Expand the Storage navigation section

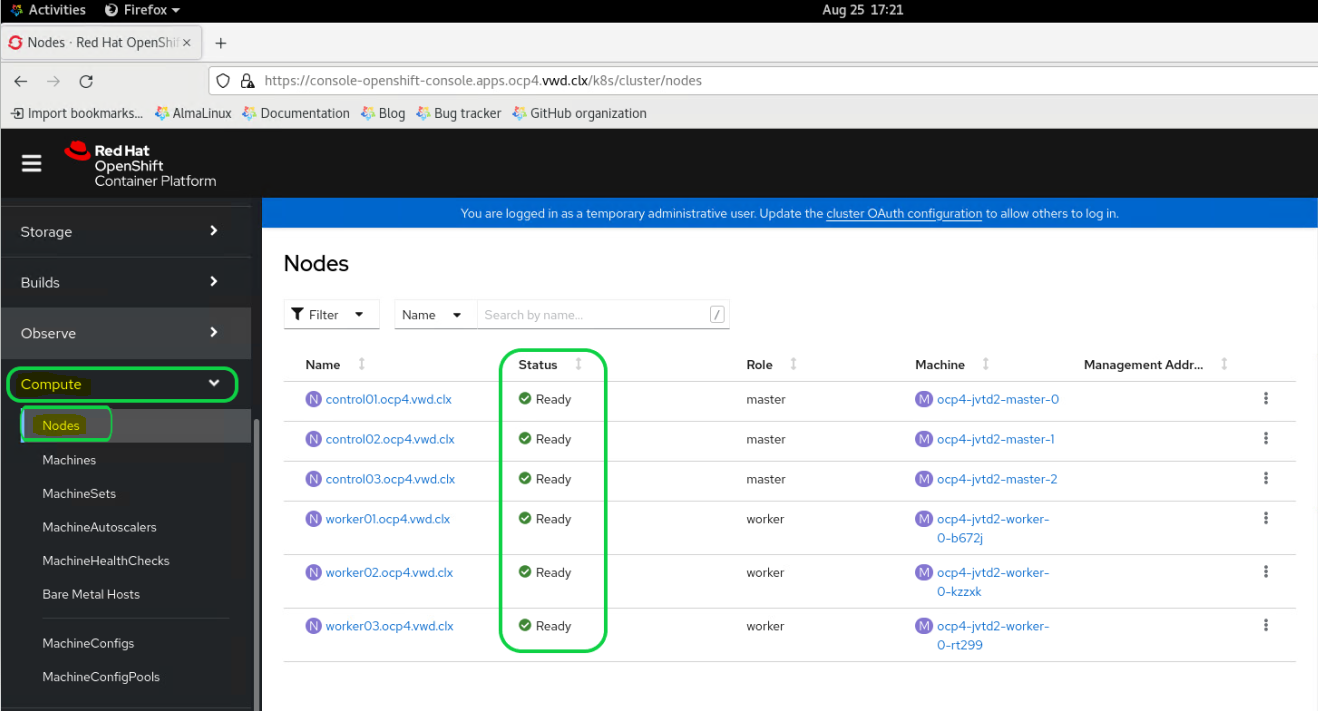pos(126,231)
